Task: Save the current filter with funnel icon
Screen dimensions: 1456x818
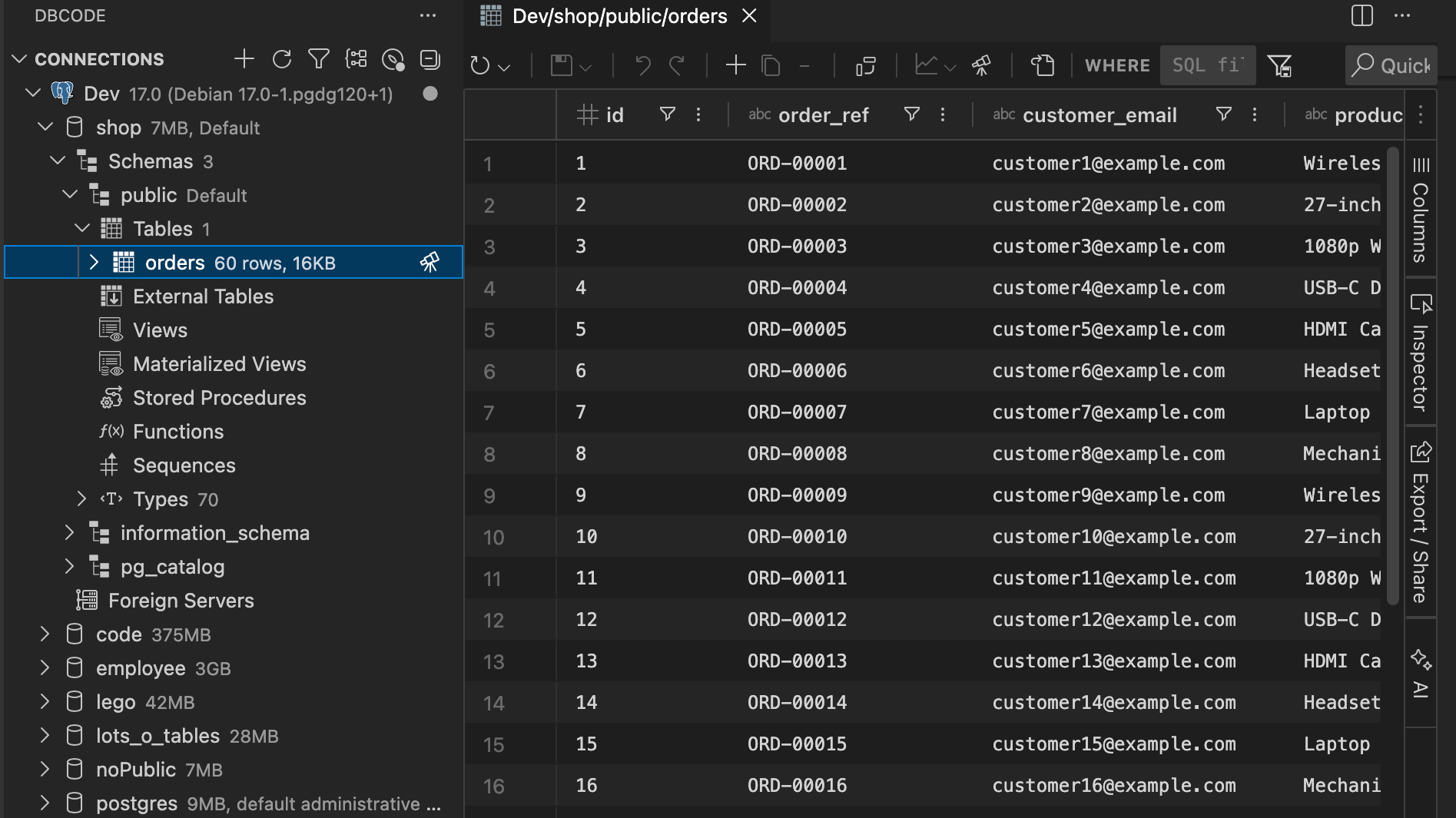Action: point(1279,66)
